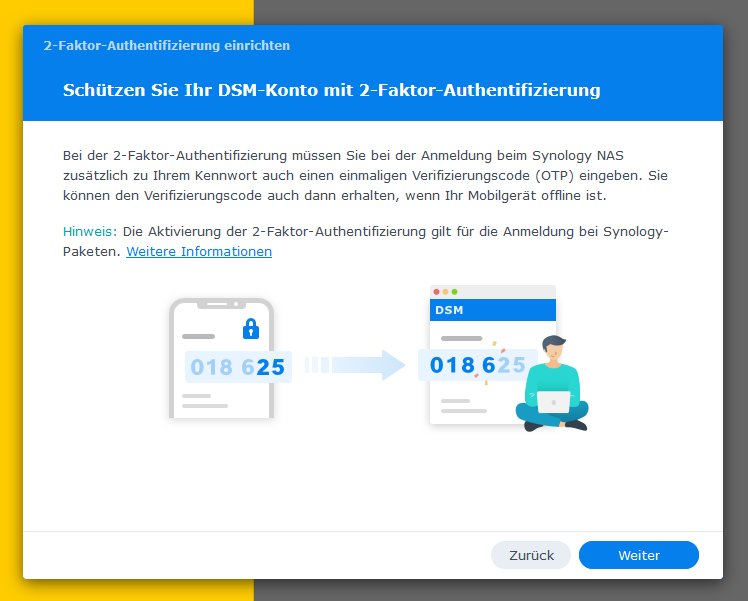Click the dialog title '2-Faktor-Authentifizierung einrichten'
The width and height of the screenshot is (748, 601).
[x=167, y=46]
